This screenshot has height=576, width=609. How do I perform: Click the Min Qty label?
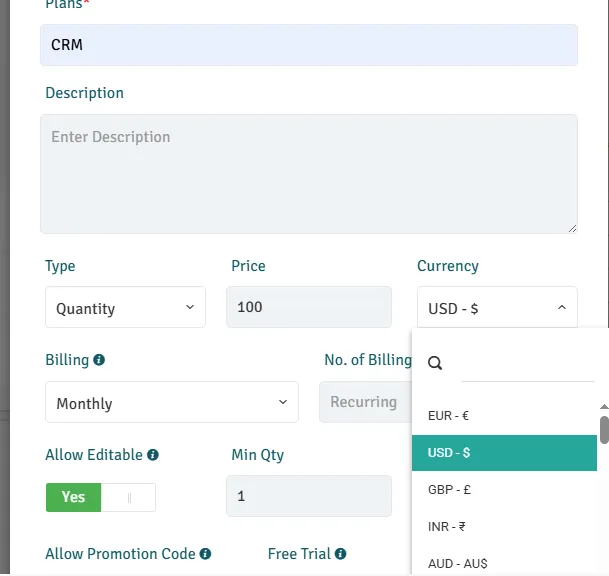[258, 455]
